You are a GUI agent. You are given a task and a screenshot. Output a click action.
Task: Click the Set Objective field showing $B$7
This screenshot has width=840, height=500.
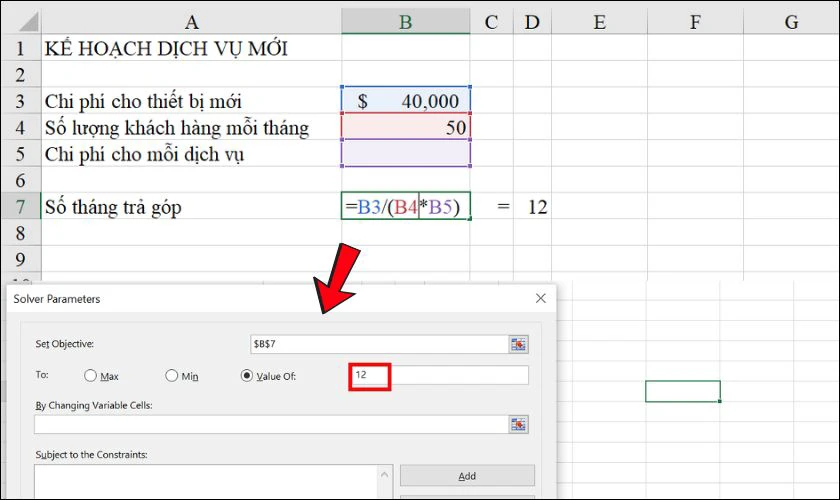point(379,344)
